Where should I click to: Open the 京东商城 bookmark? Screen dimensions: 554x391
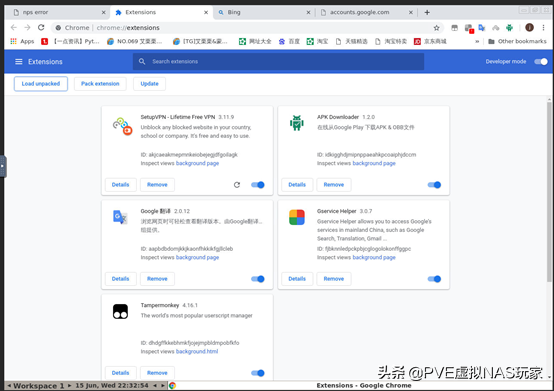[430, 41]
